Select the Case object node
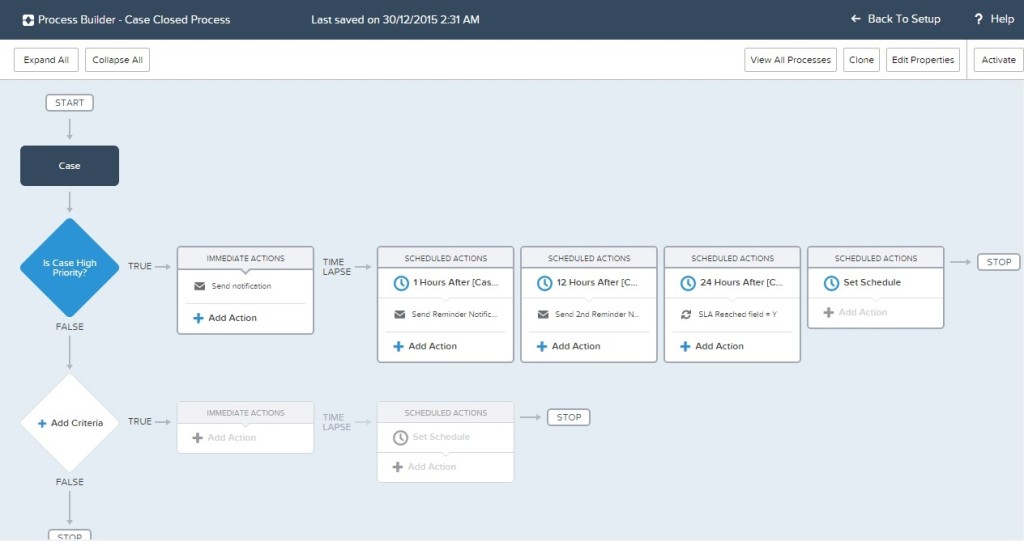This screenshot has width=1024, height=541. [x=69, y=166]
